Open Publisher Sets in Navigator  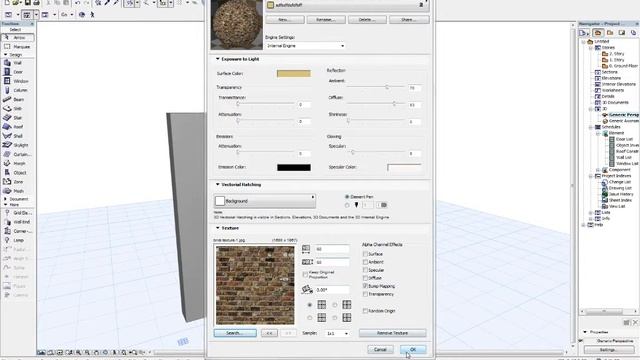point(633,33)
